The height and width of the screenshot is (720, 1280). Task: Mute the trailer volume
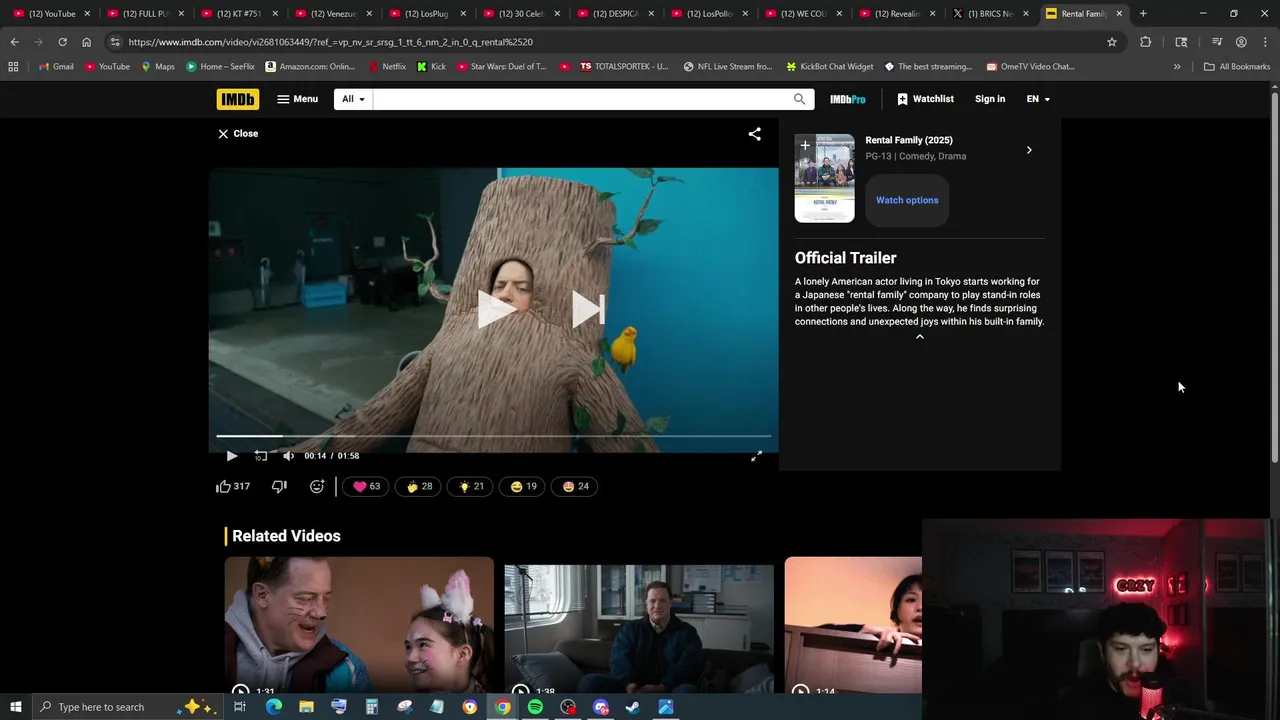288,456
